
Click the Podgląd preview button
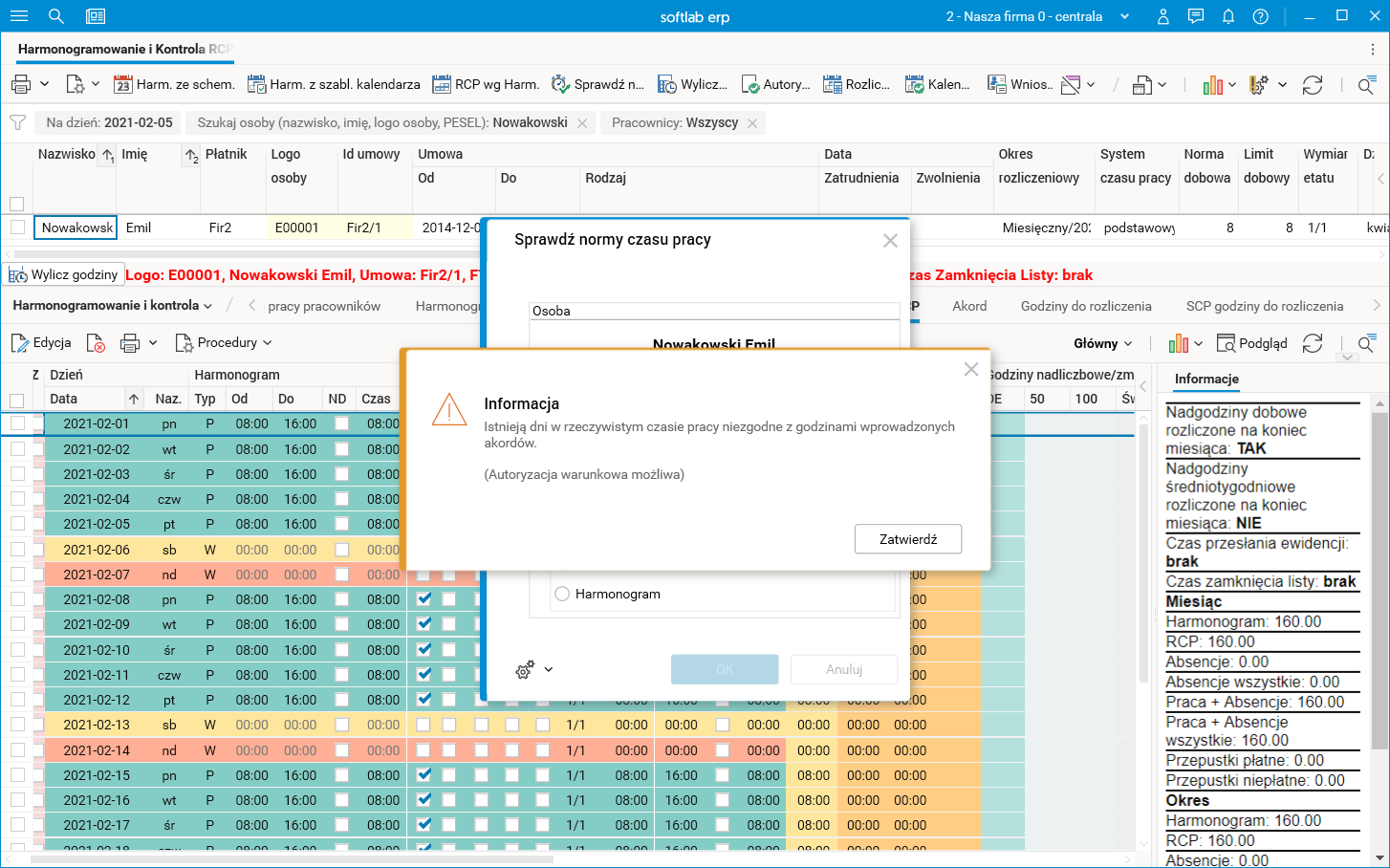(x=1251, y=343)
